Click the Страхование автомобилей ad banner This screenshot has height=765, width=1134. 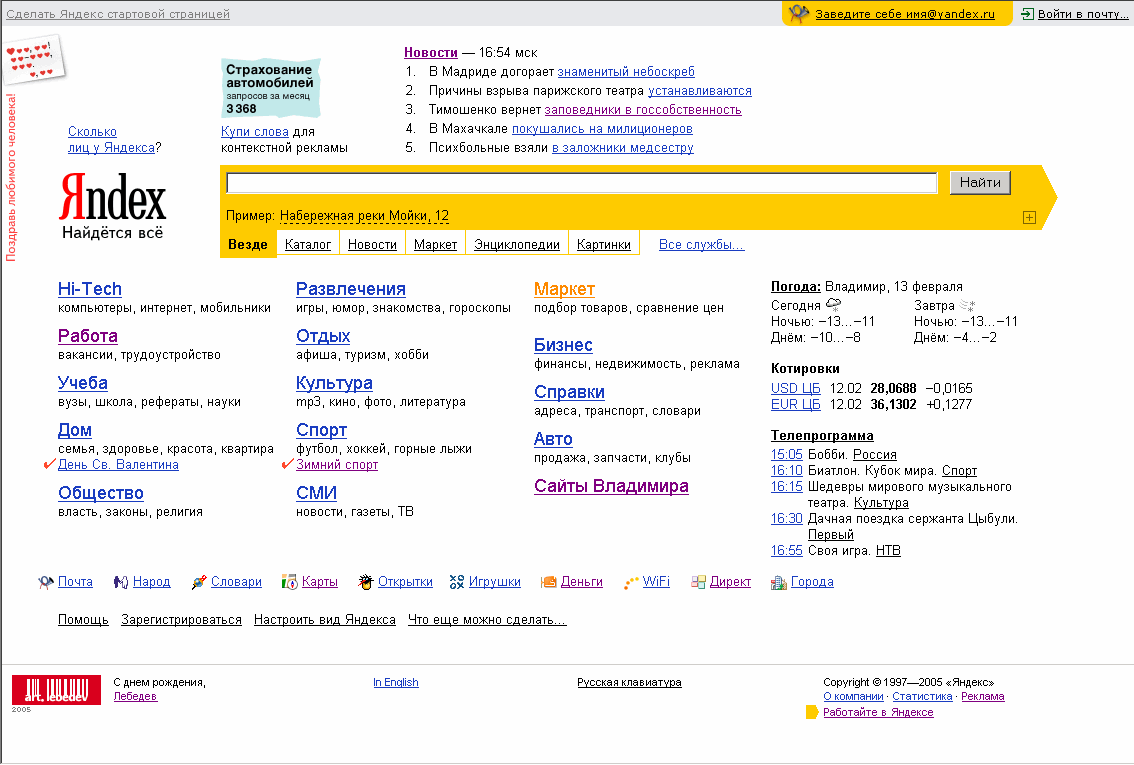270,88
